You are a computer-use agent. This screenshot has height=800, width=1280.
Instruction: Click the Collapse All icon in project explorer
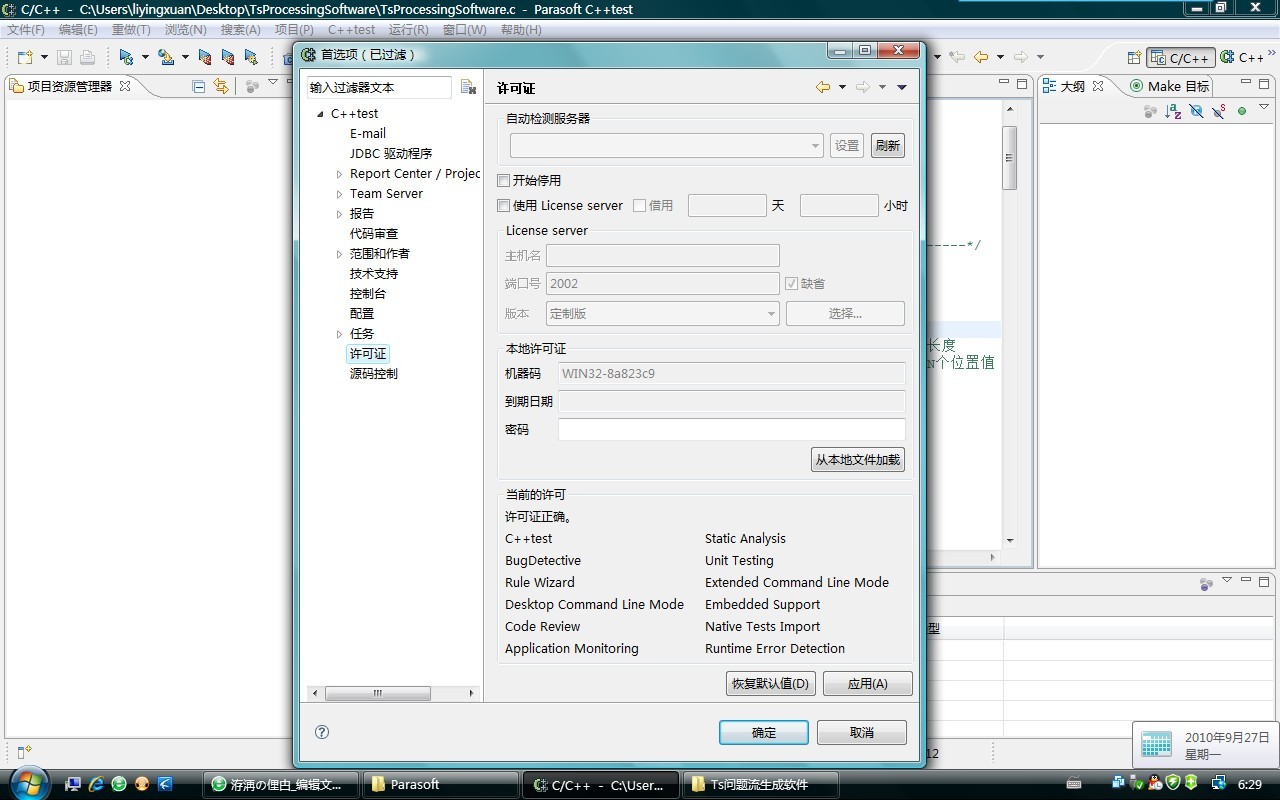199,86
